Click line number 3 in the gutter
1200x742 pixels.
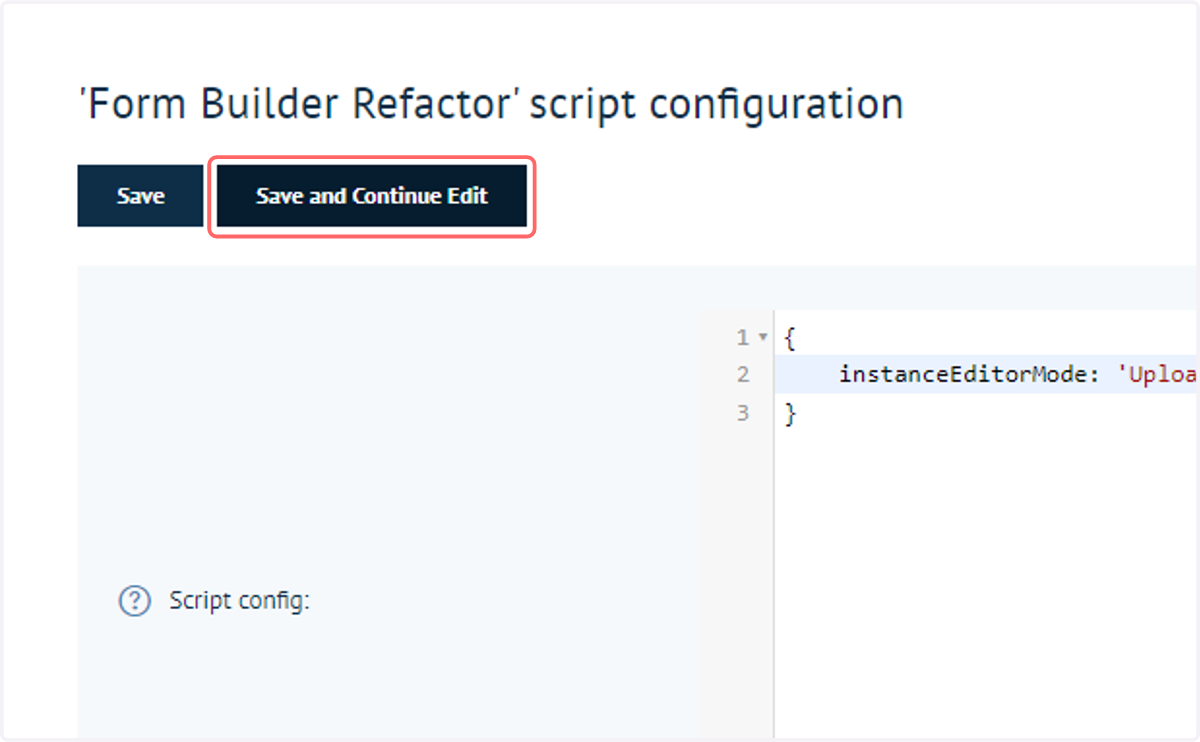(x=742, y=413)
